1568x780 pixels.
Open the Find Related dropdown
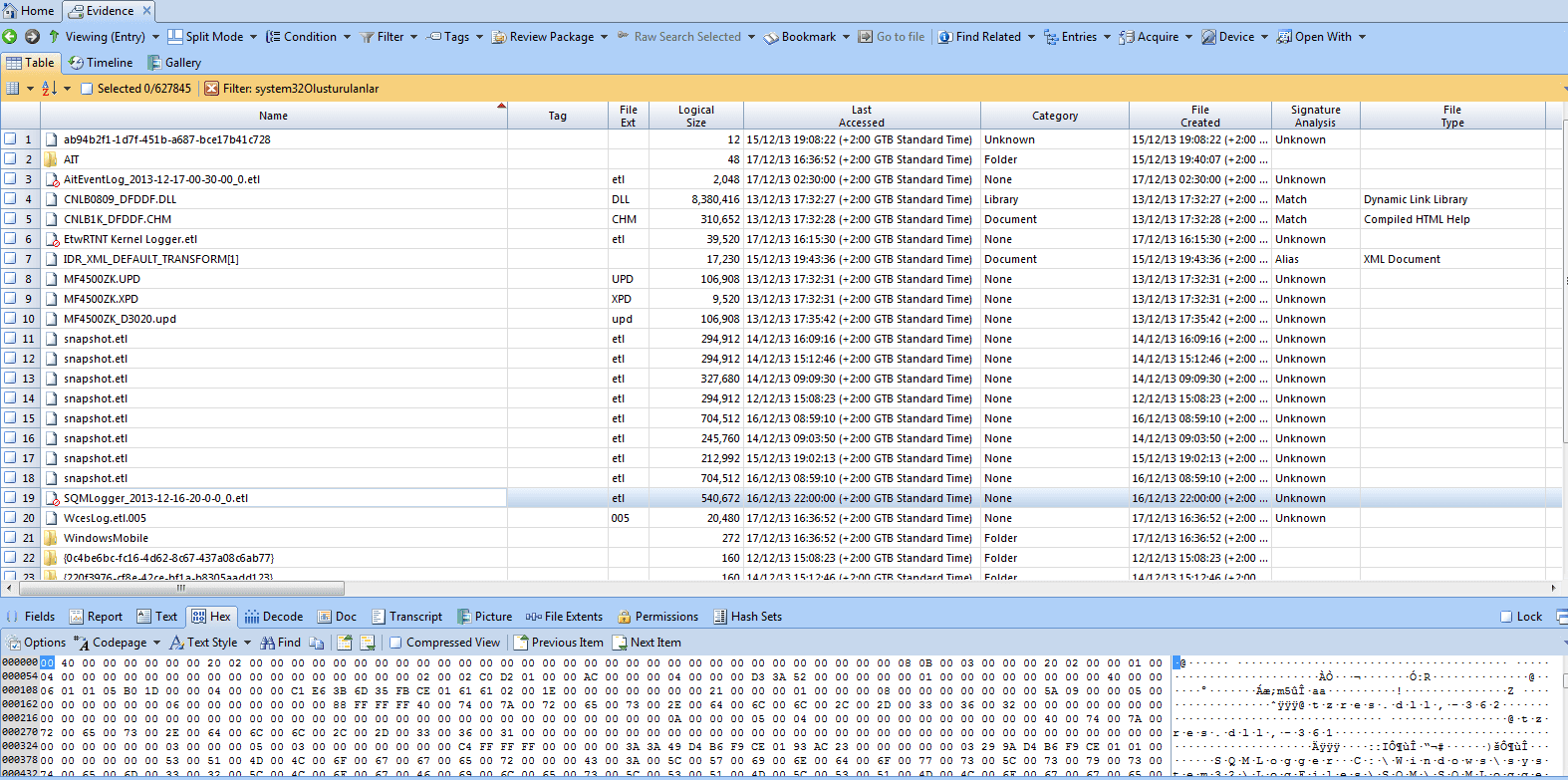click(1031, 37)
